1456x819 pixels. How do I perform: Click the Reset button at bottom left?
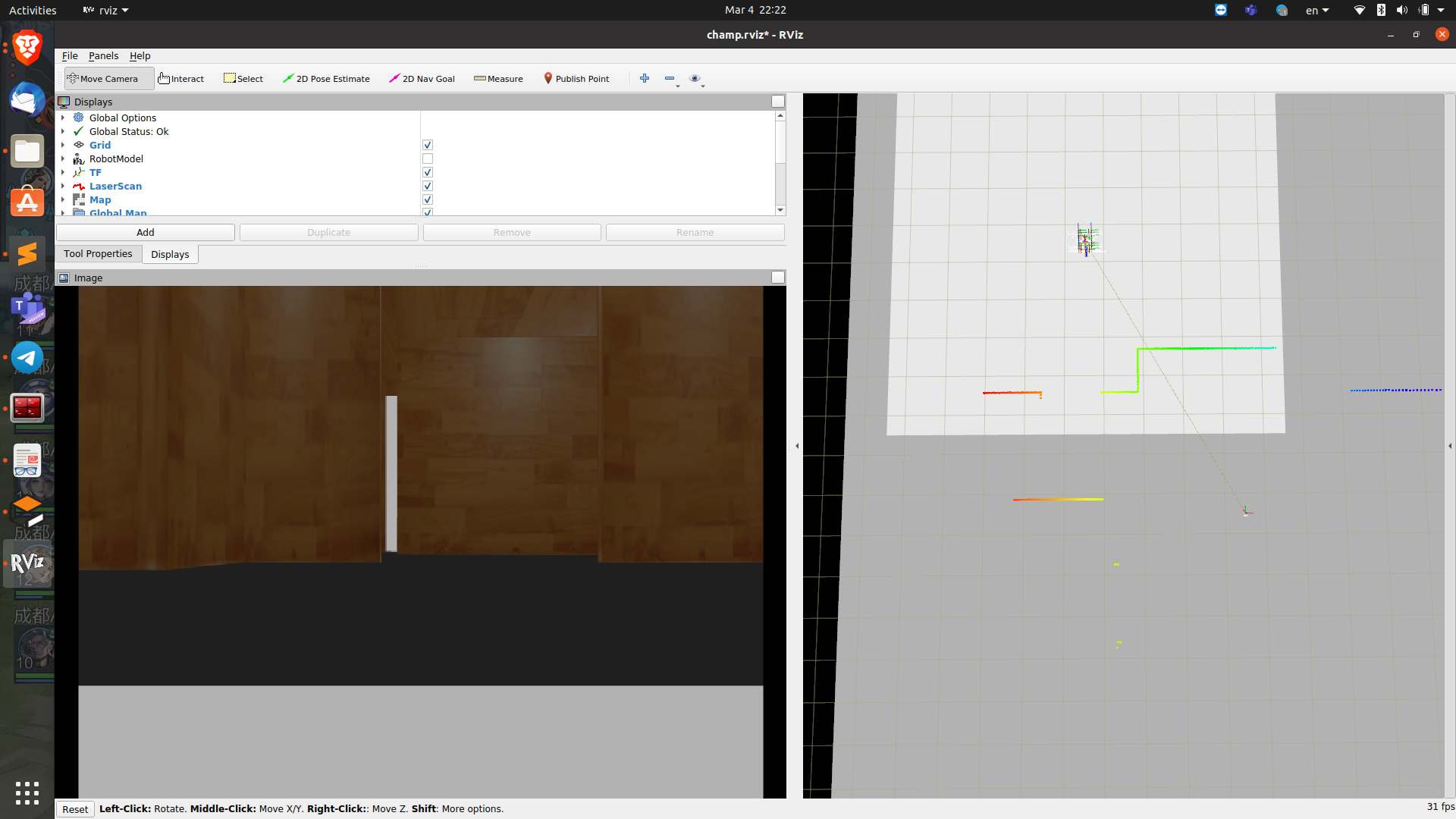coord(74,808)
